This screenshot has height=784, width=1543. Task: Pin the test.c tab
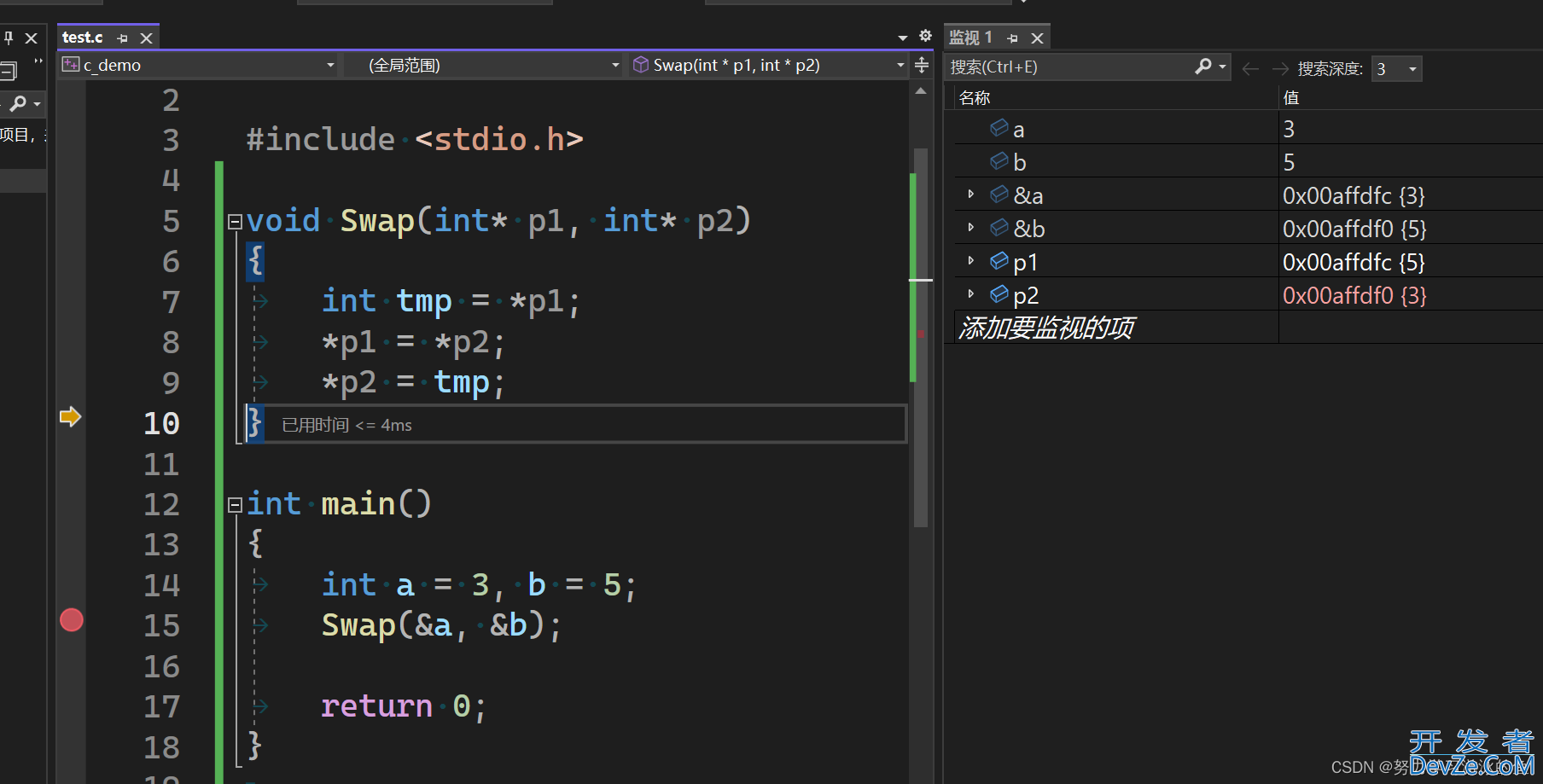[123, 38]
